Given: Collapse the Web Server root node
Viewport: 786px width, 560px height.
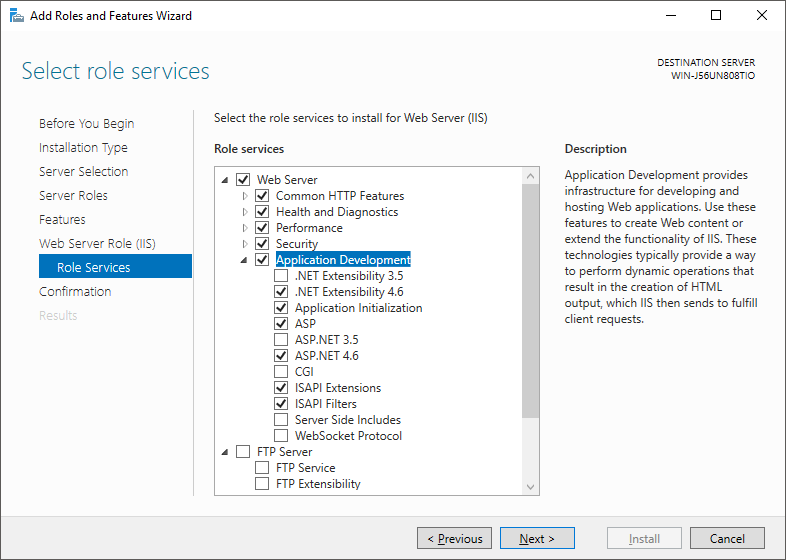Looking at the screenshot, I should click(225, 180).
